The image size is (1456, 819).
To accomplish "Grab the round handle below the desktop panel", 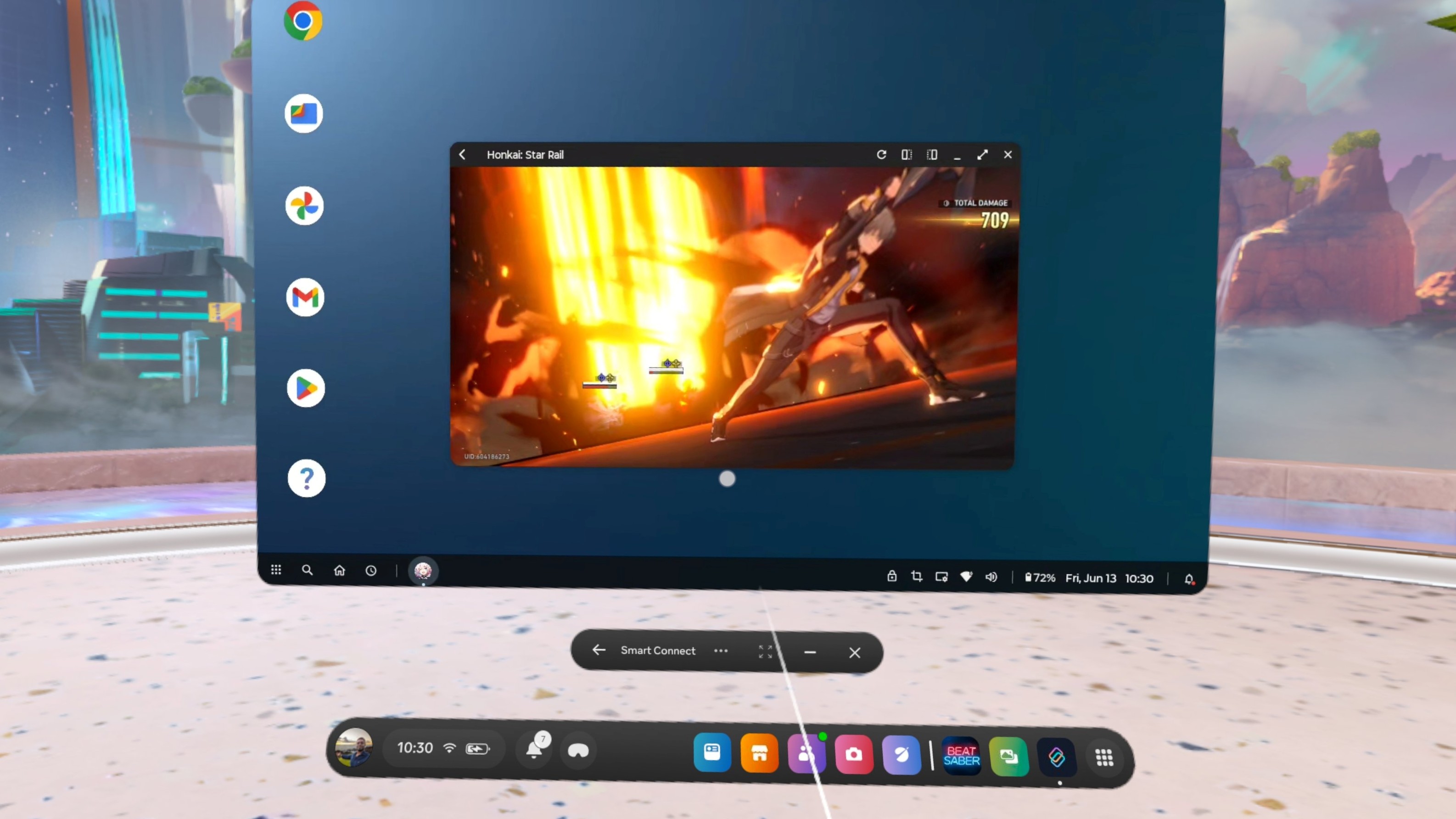I will (x=727, y=479).
